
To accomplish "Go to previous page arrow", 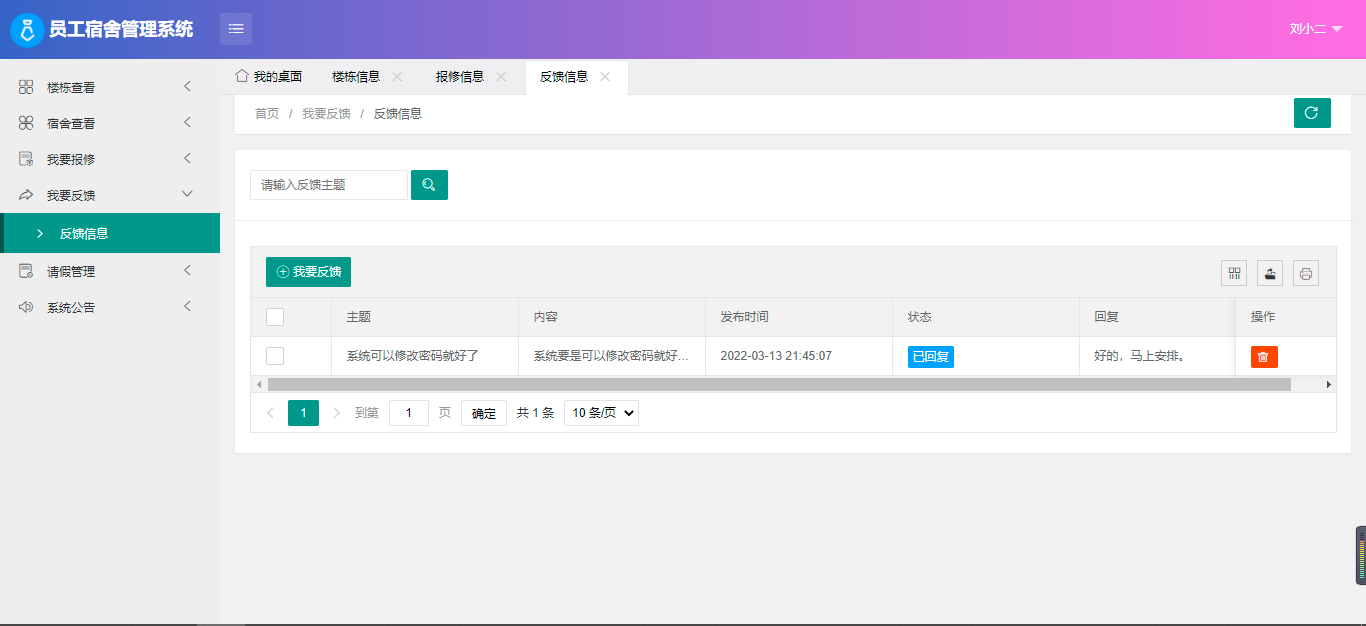I will coord(270,413).
